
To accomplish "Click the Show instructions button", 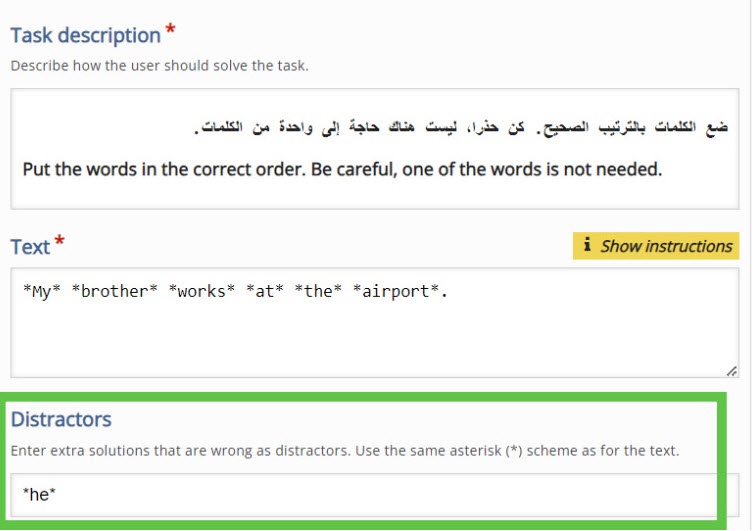I will pyautogui.click(x=656, y=246).
